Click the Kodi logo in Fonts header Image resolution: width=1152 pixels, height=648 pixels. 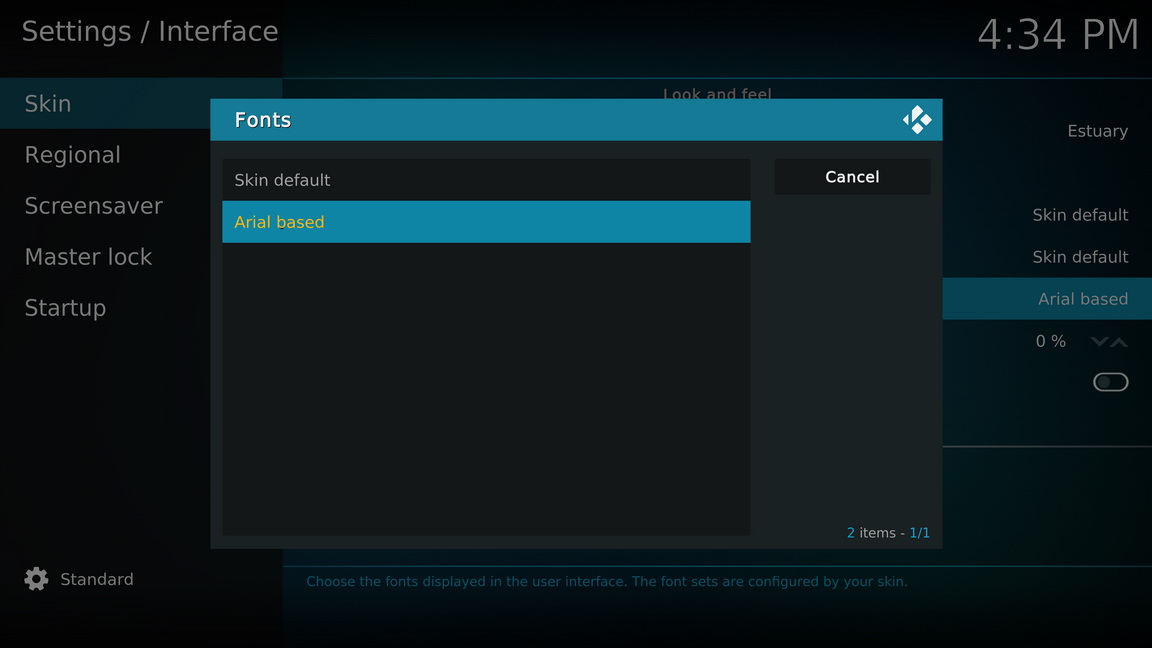click(917, 120)
